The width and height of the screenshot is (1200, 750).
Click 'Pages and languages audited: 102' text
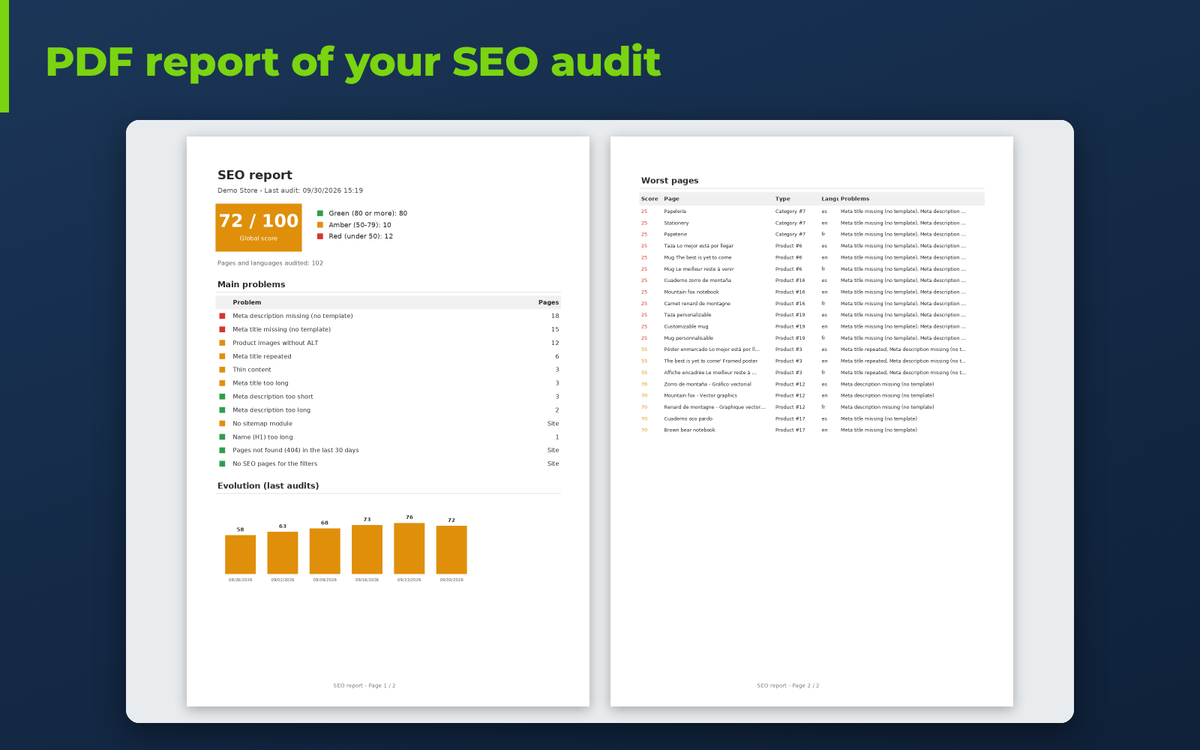(x=270, y=263)
